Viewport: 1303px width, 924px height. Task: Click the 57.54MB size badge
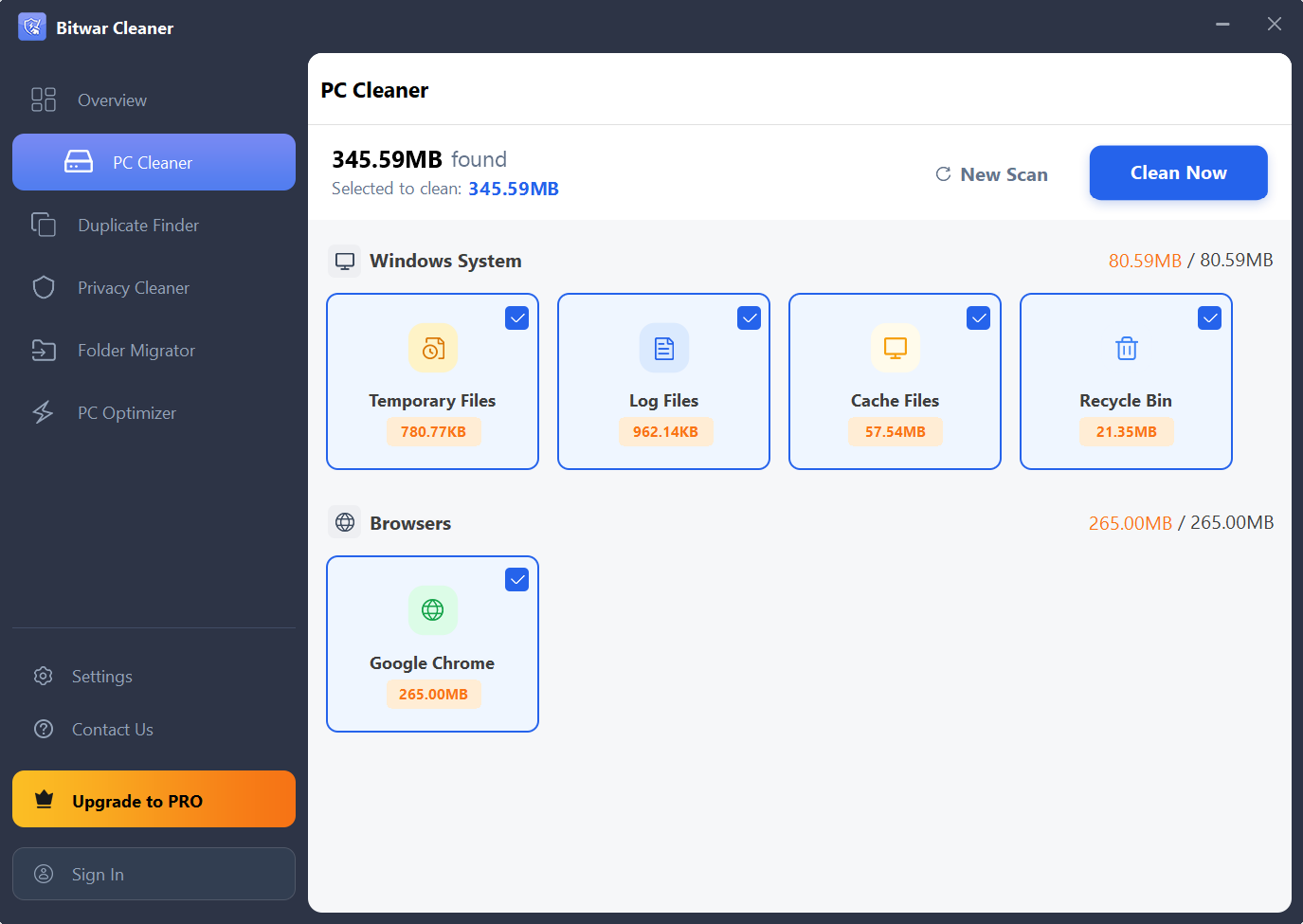896,431
